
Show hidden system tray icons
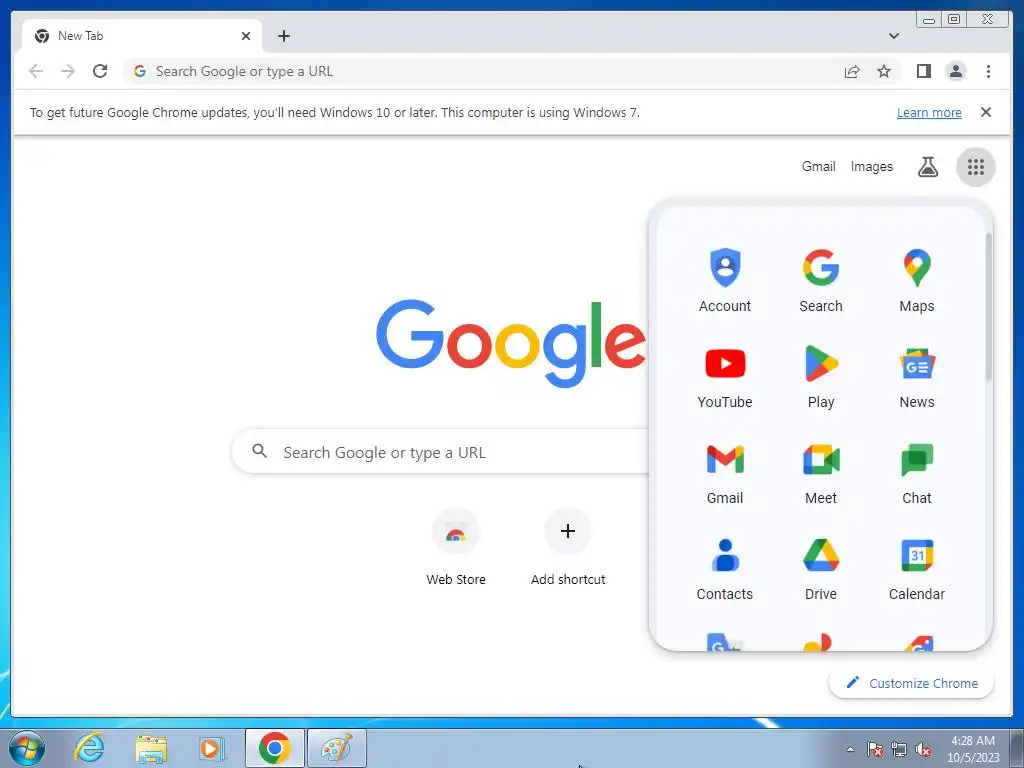click(850, 749)
